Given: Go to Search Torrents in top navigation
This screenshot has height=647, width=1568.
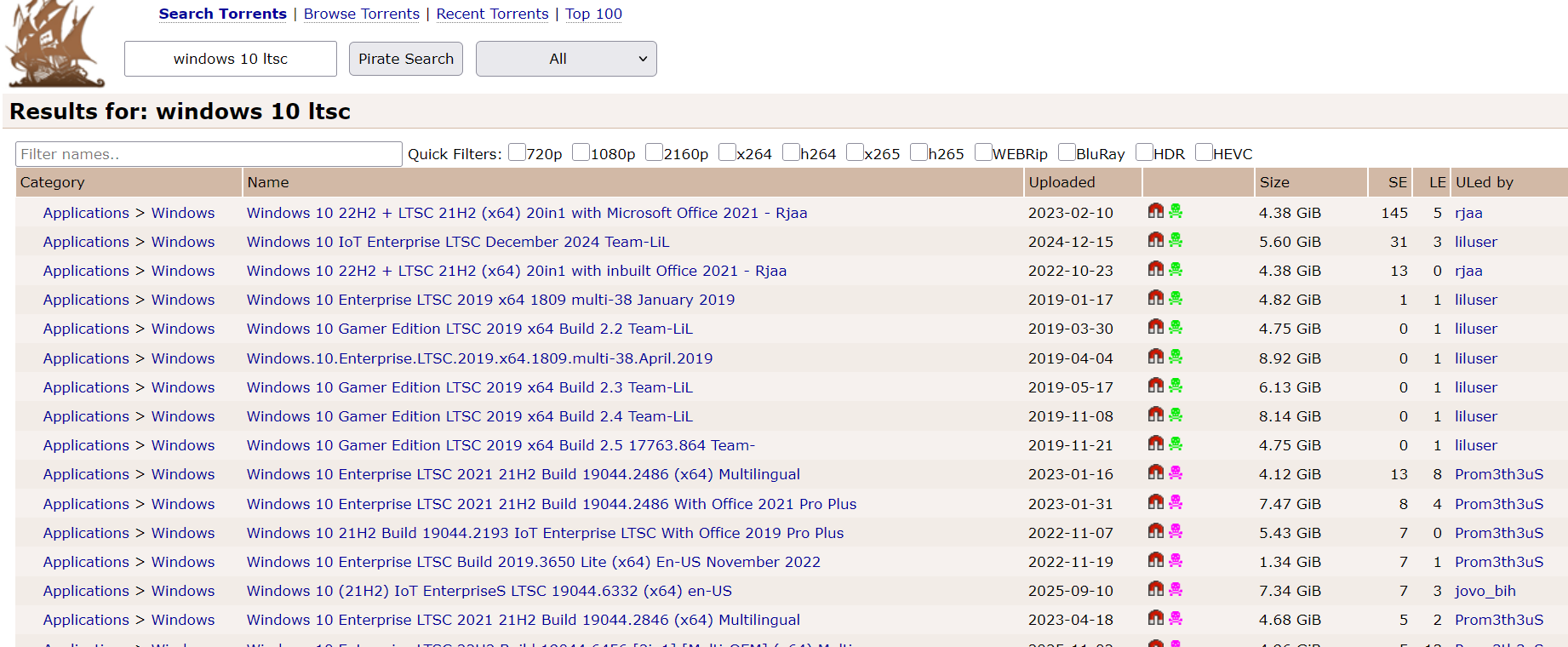Looking at the screenshot, I should pos(222,14).
